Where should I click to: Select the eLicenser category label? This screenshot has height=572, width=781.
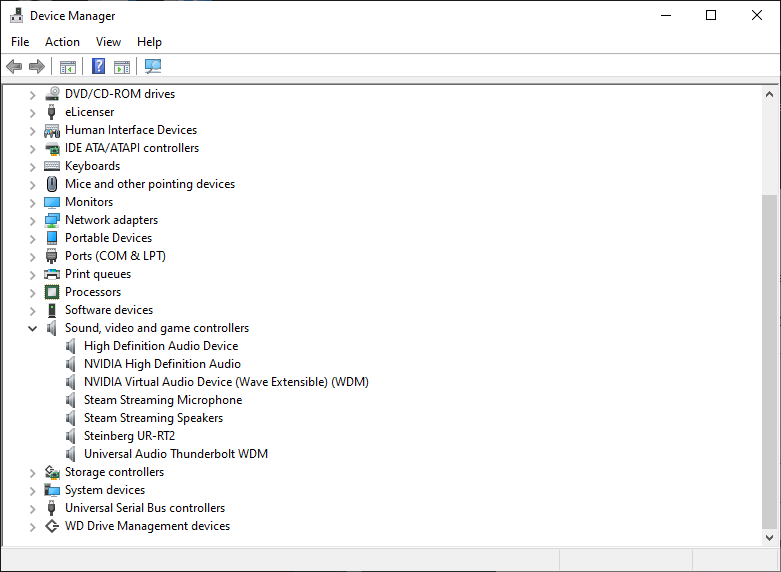pos(90,112)
